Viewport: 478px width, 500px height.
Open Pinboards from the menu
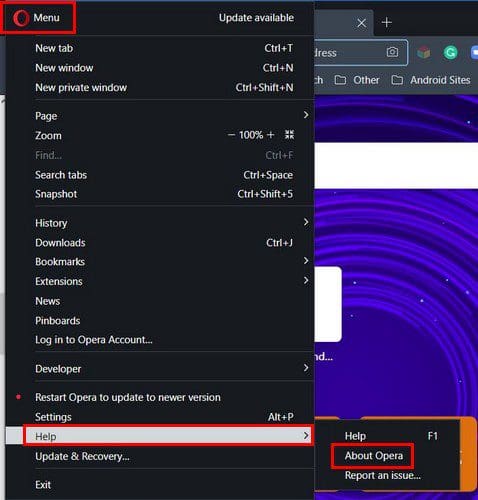tap(164, 321)
